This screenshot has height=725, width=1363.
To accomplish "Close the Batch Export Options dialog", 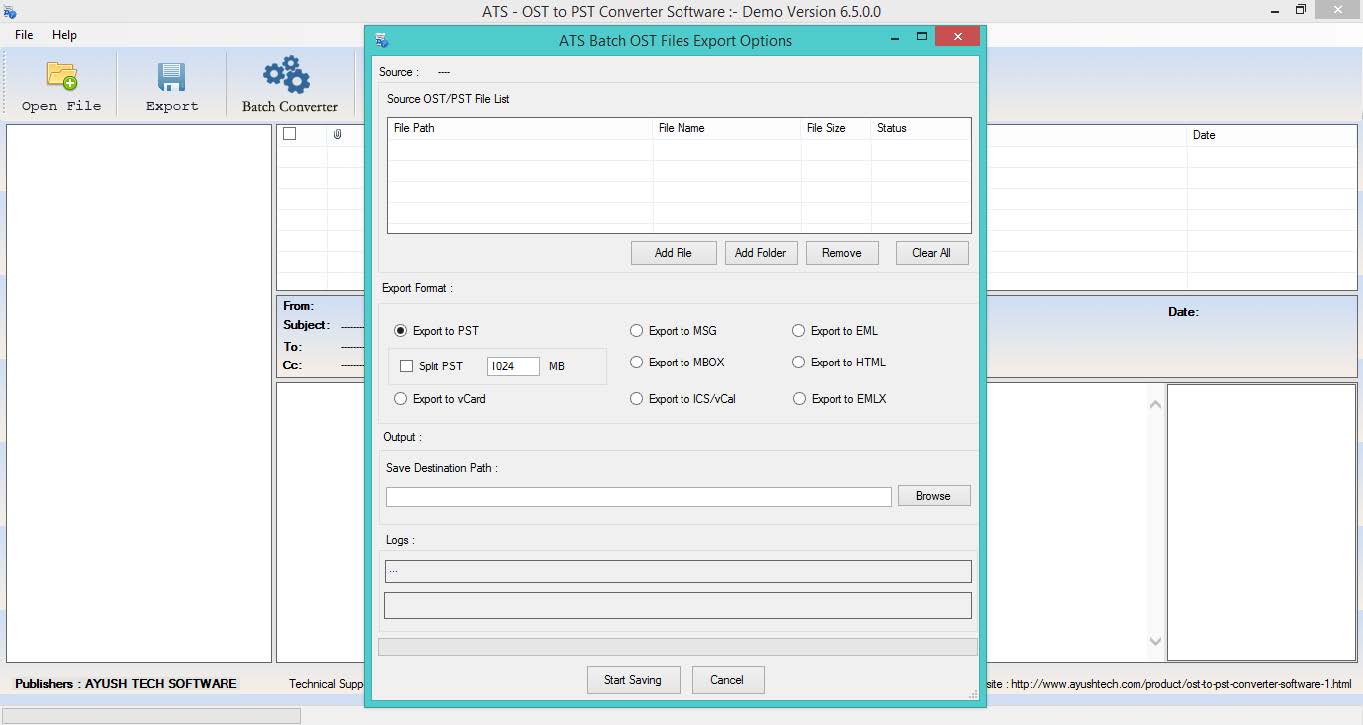I will 958,37.
